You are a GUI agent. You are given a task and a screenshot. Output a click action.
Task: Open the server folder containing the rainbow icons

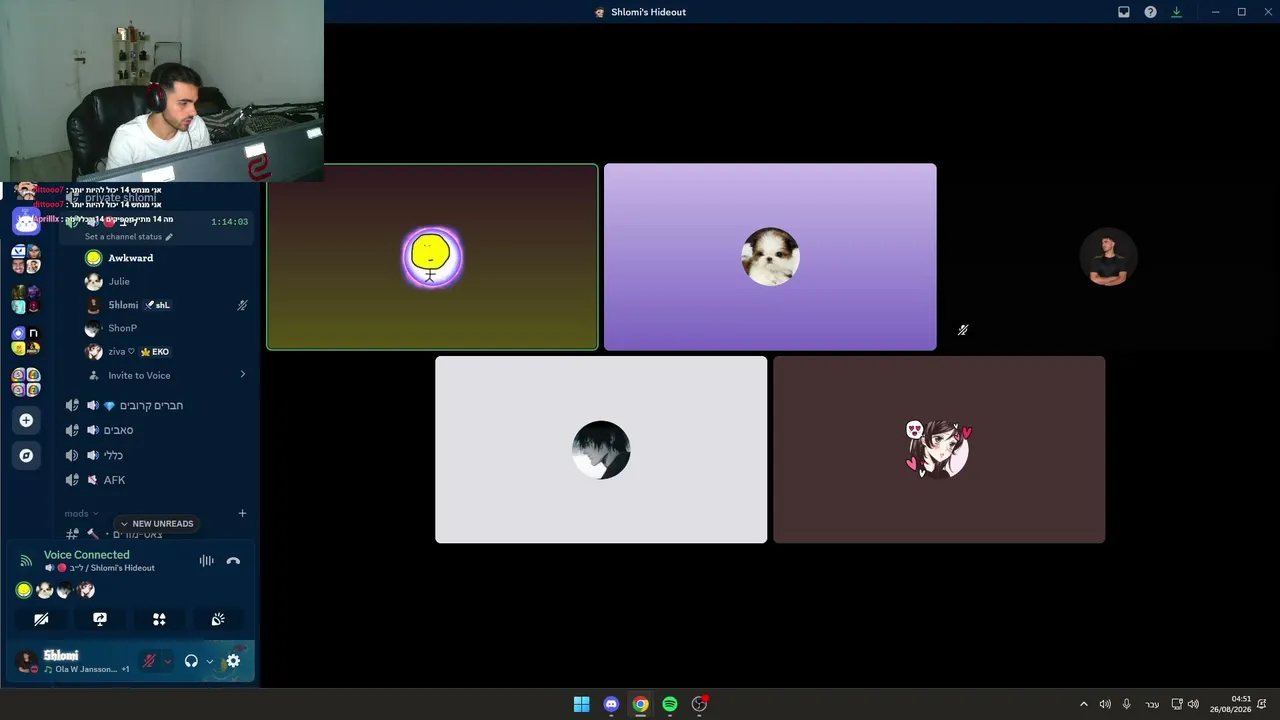(x=26, y=382)
